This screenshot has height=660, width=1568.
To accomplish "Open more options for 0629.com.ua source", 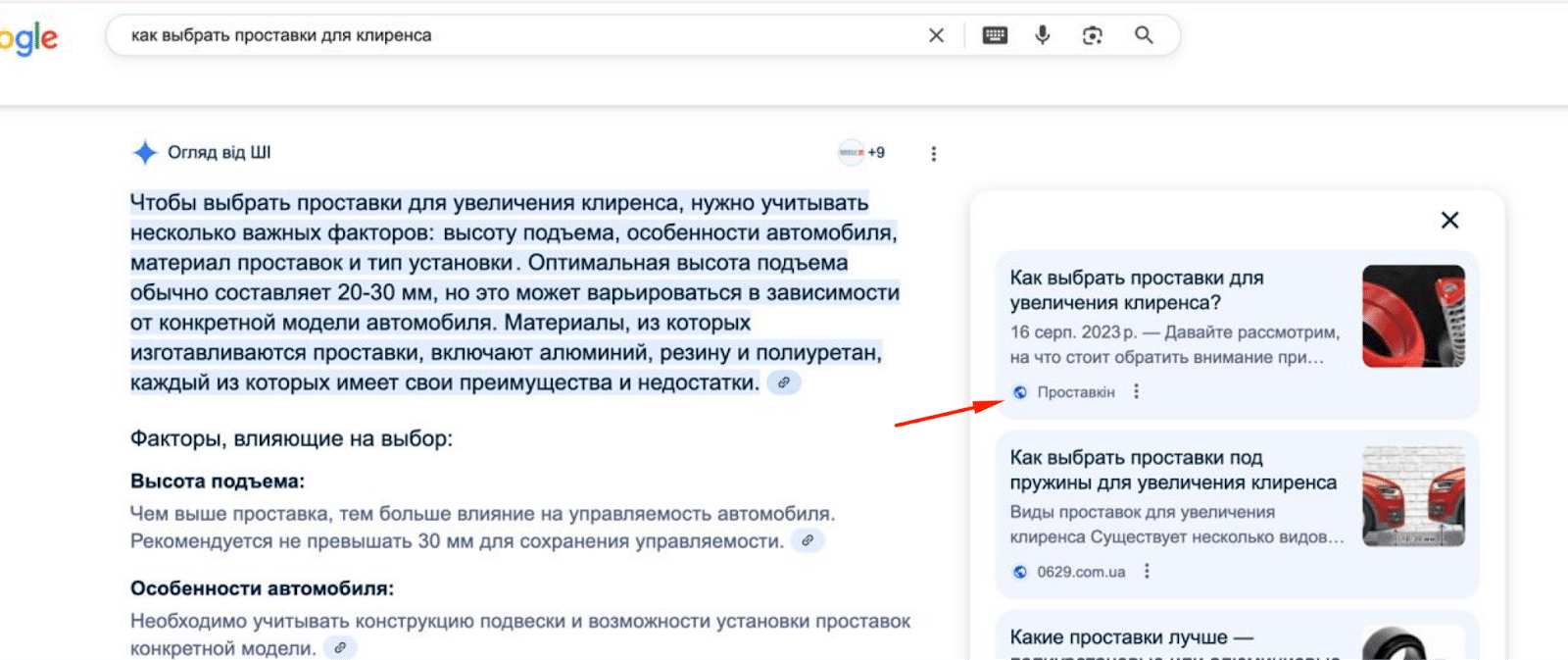I will point(1147,571).
